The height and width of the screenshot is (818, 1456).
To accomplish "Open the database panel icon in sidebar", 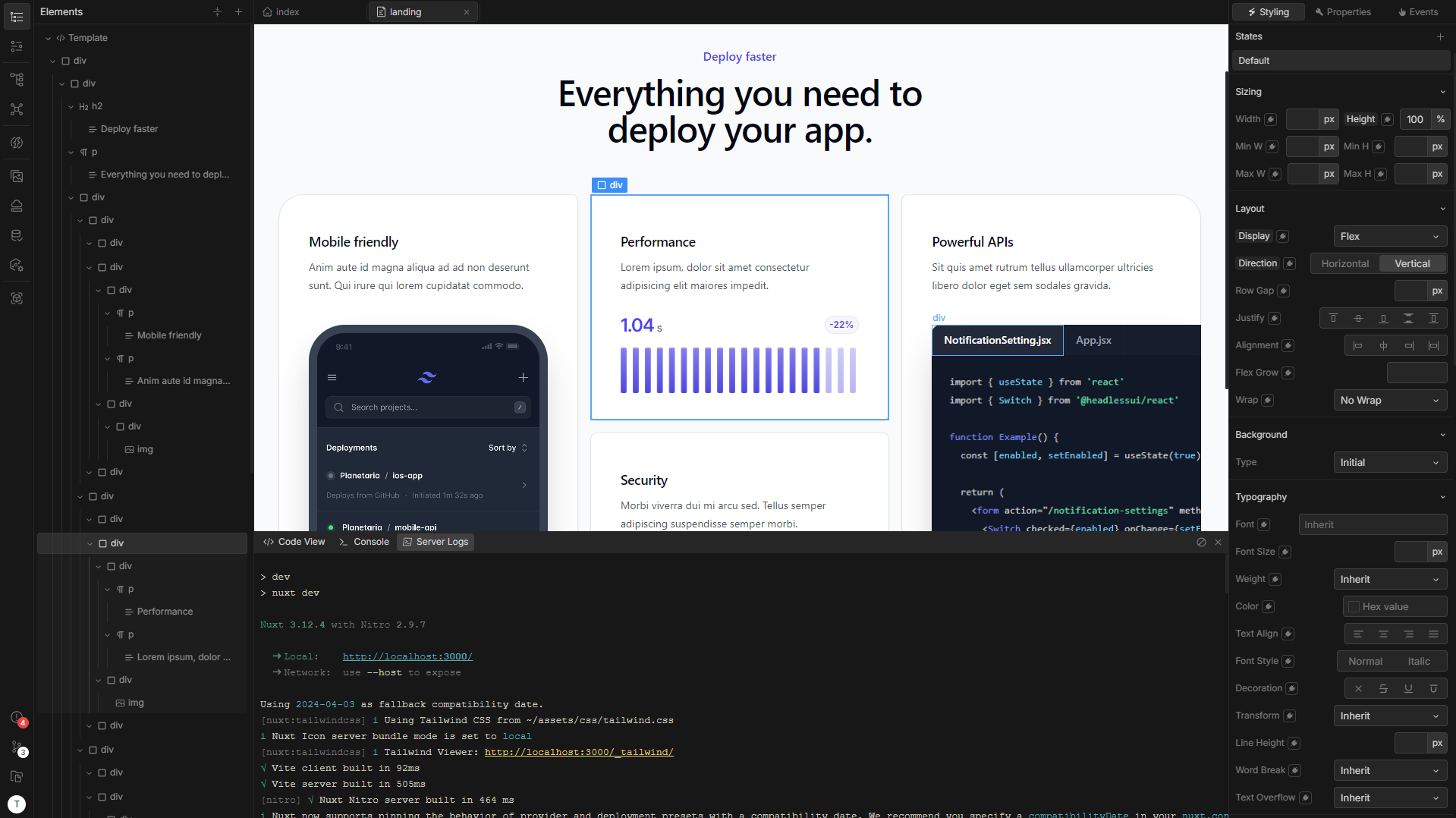I will coord(17,235).
